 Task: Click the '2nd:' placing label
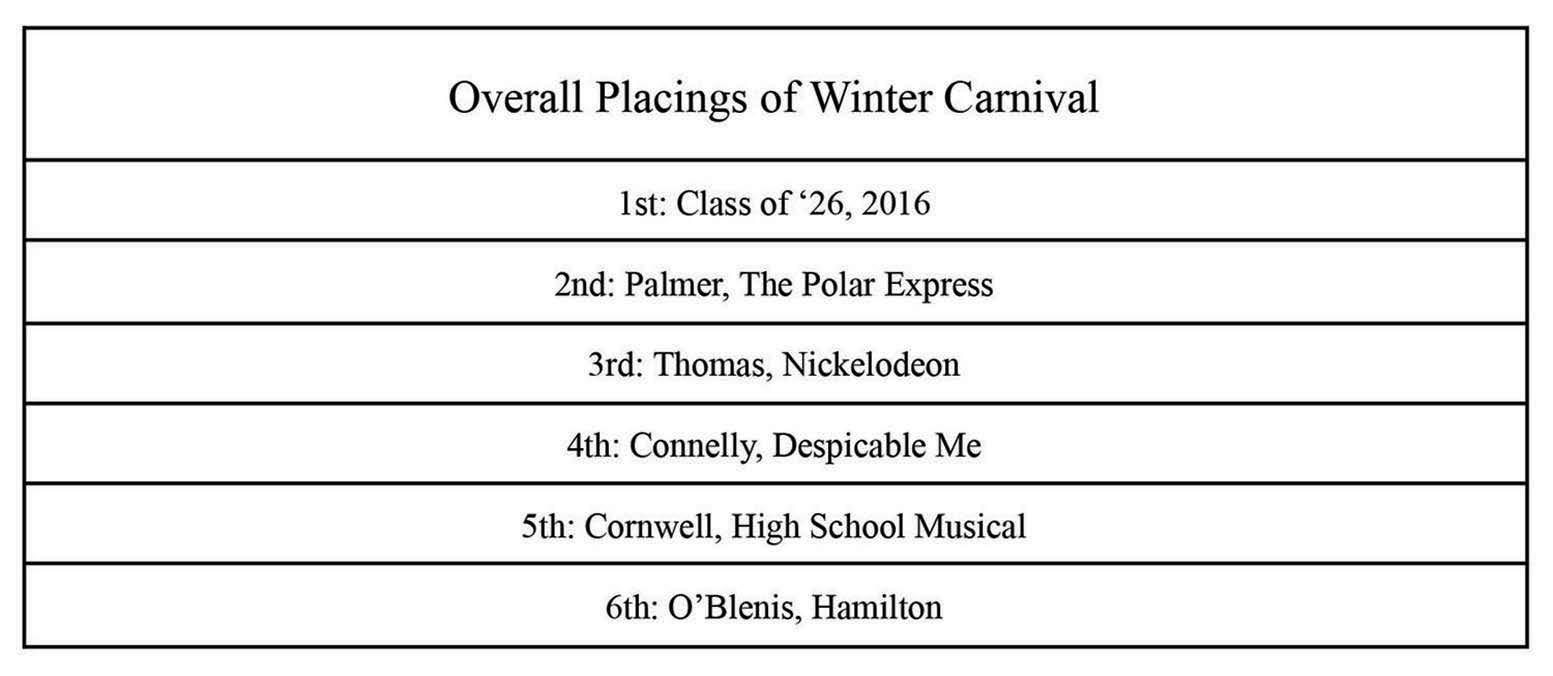(x=584, y=285)
